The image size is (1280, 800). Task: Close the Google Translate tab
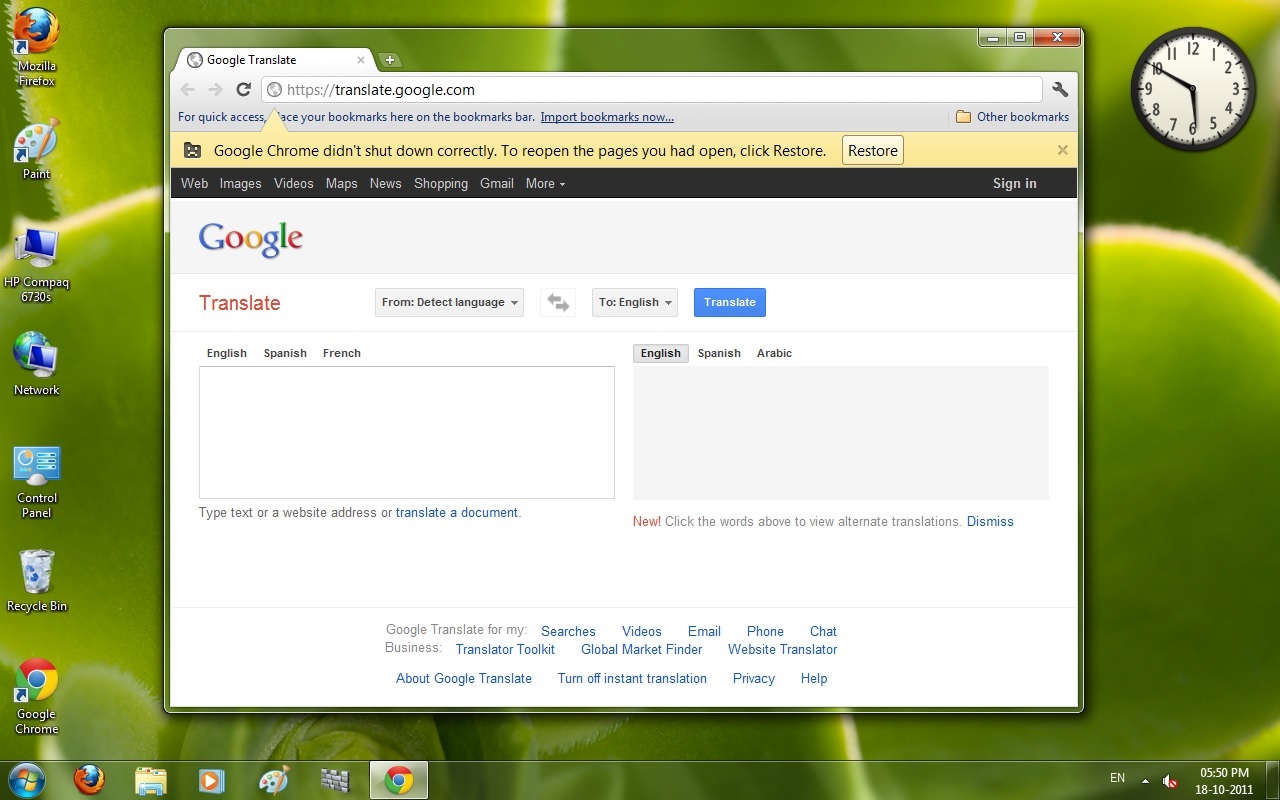(x=361, y=60)
